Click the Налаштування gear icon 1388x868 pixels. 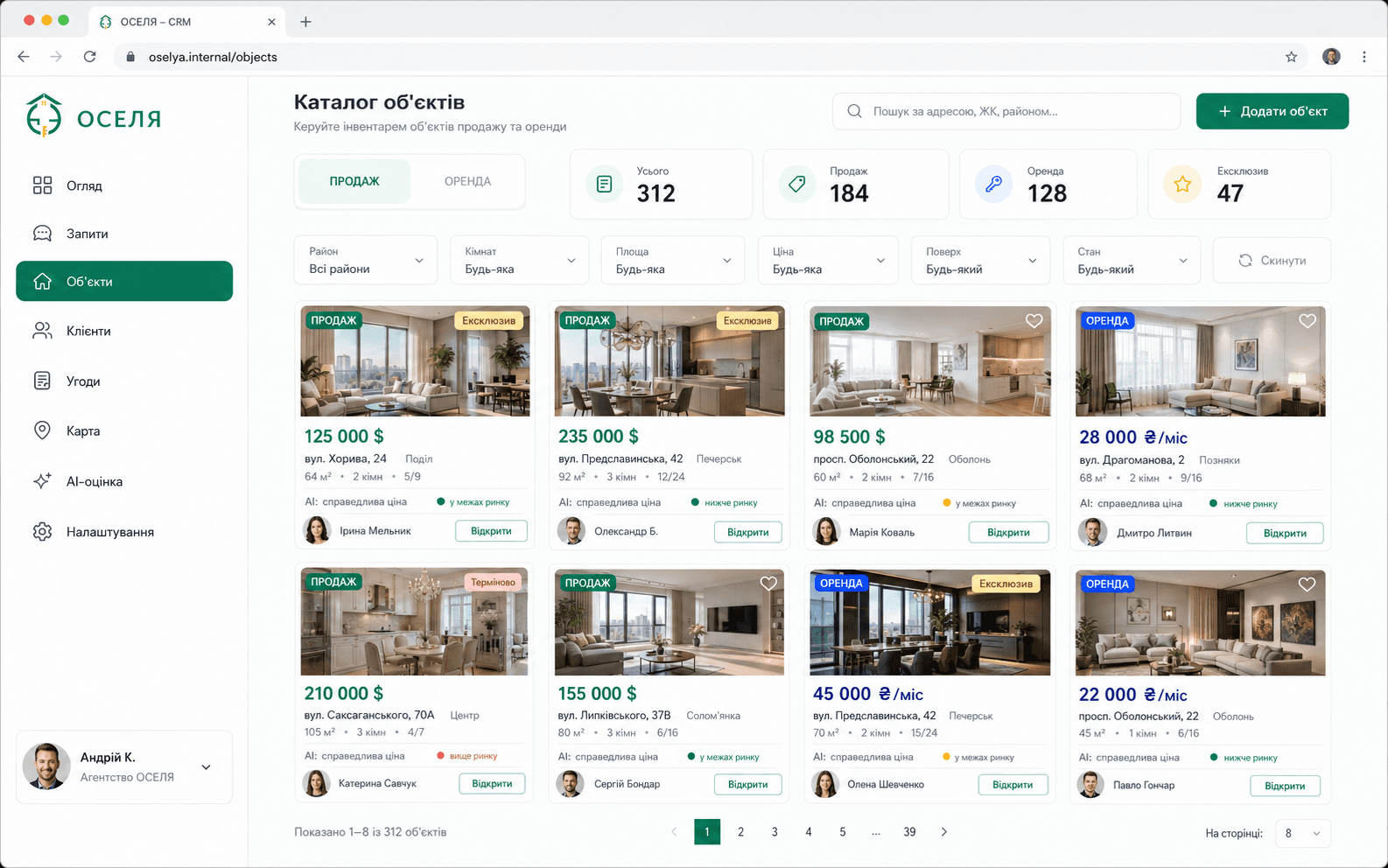pyautogui.click(x=42, y=531)
